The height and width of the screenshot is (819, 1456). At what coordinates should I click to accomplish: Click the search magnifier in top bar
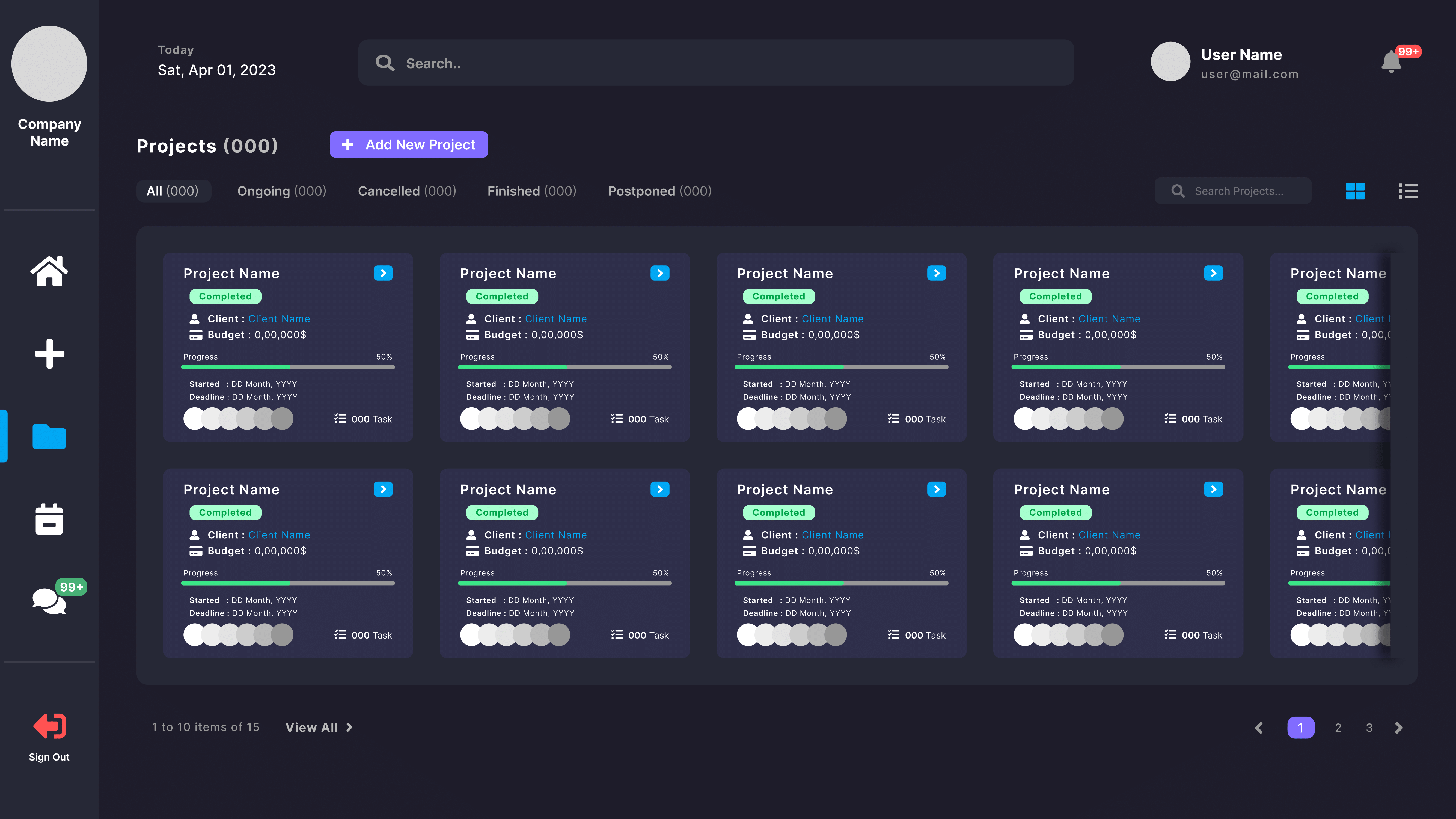point(385,63)
